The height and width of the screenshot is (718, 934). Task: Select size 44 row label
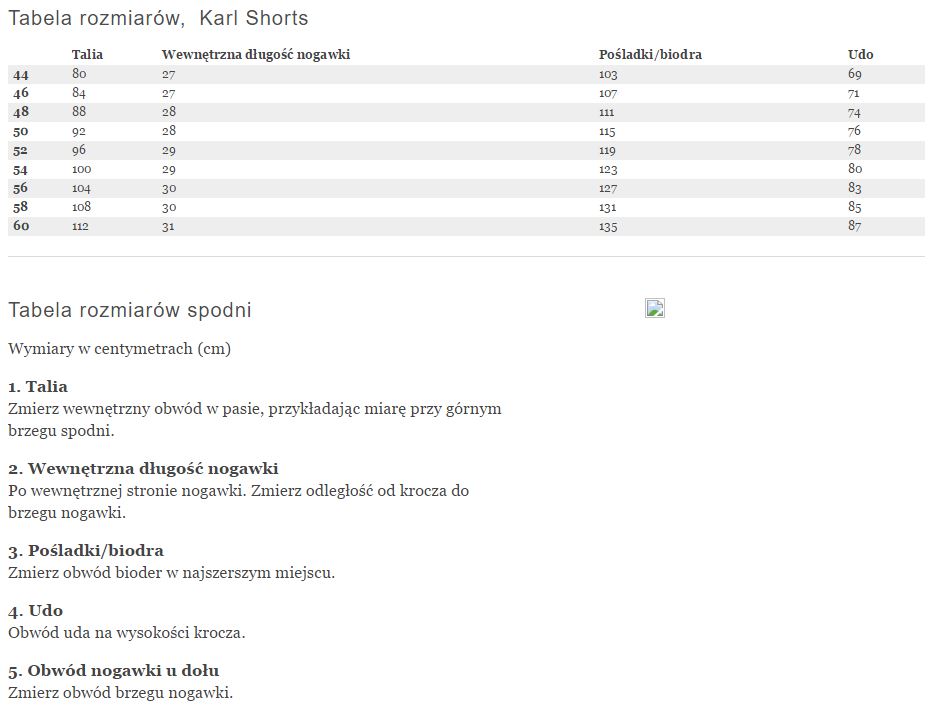[21, 74]
